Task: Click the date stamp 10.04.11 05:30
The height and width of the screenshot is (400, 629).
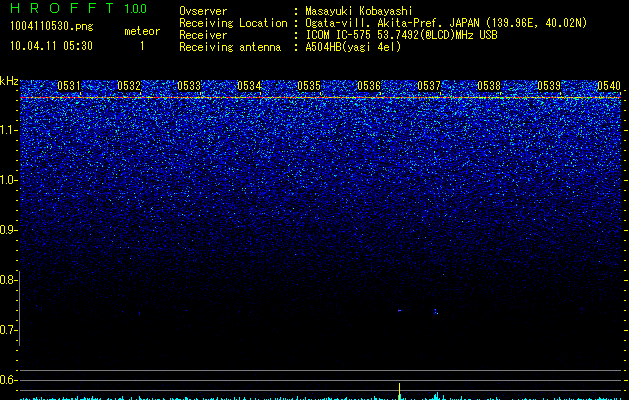Action: pos(51,46)
